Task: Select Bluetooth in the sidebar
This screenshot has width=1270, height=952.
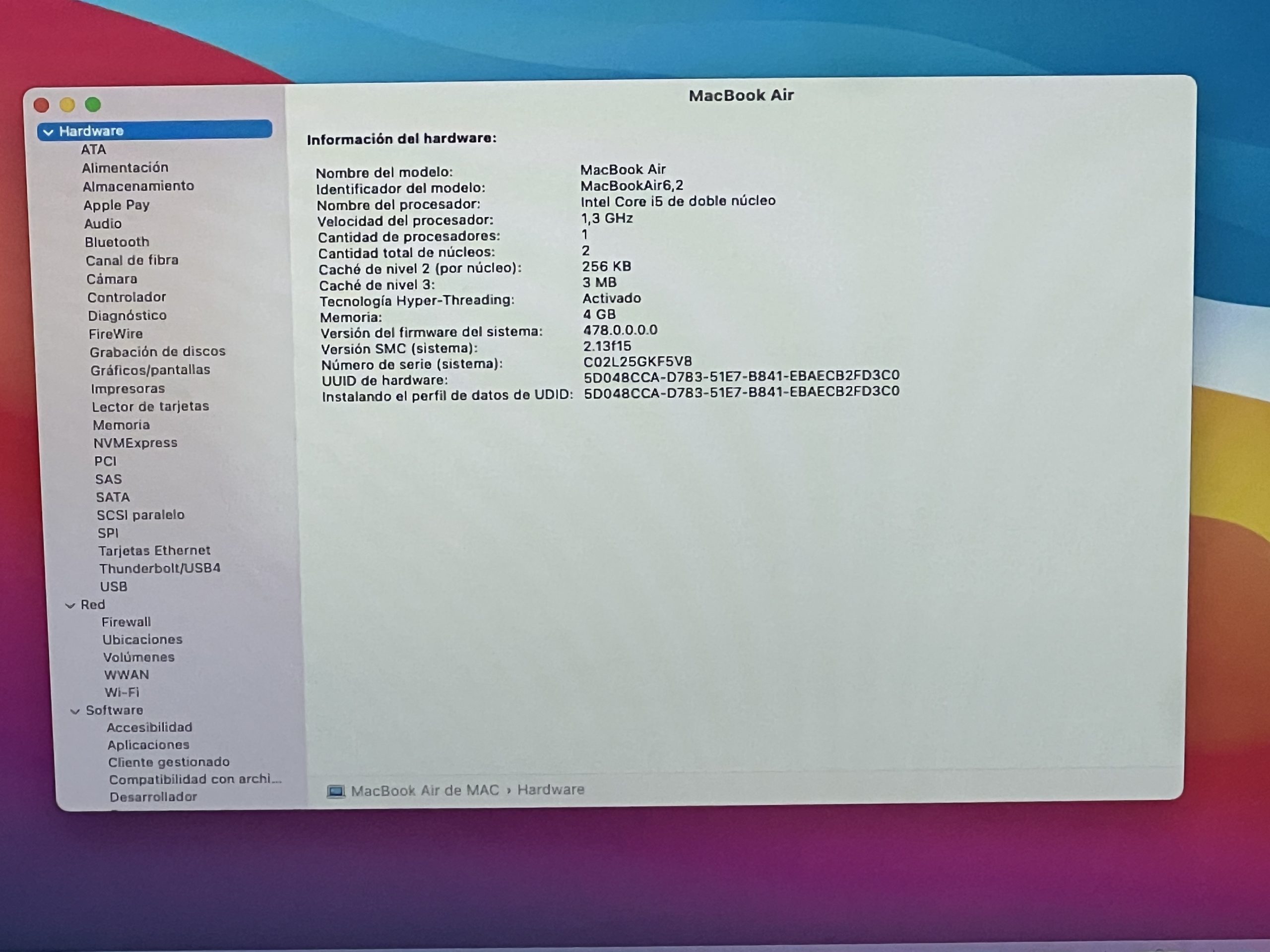Action: pyautogui.click(x=117, y=242)
